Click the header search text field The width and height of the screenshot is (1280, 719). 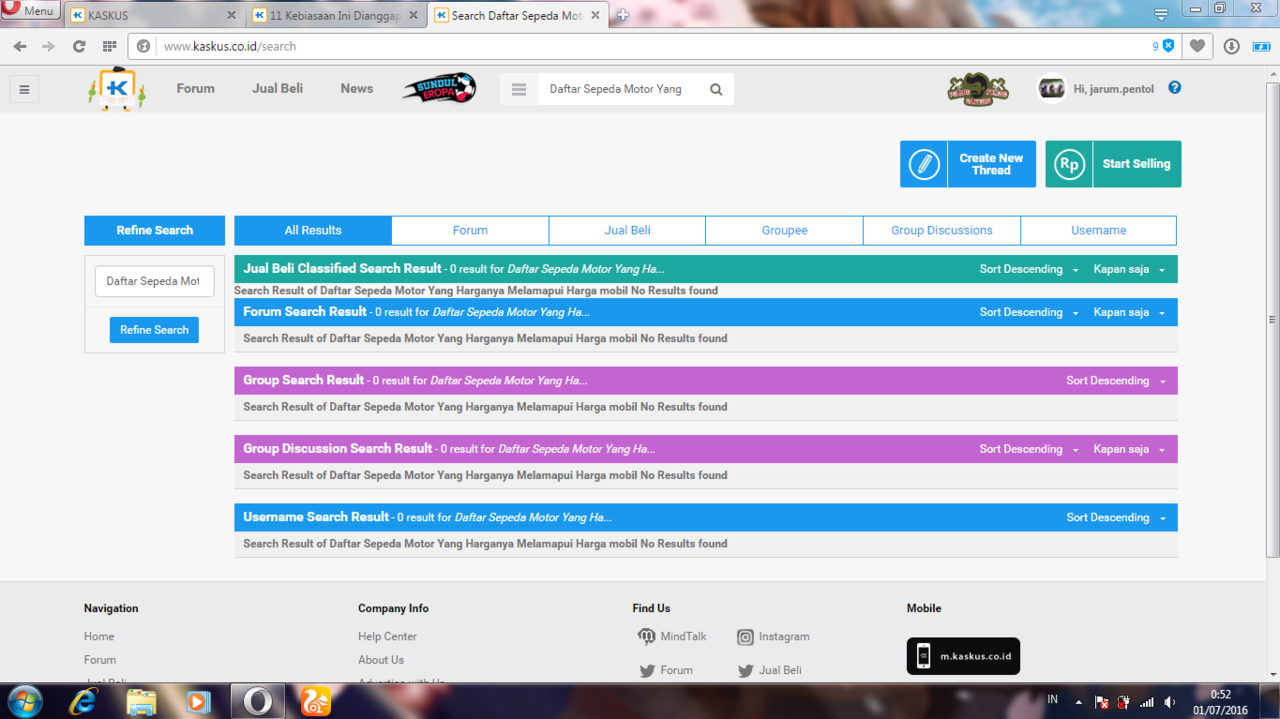620,89
